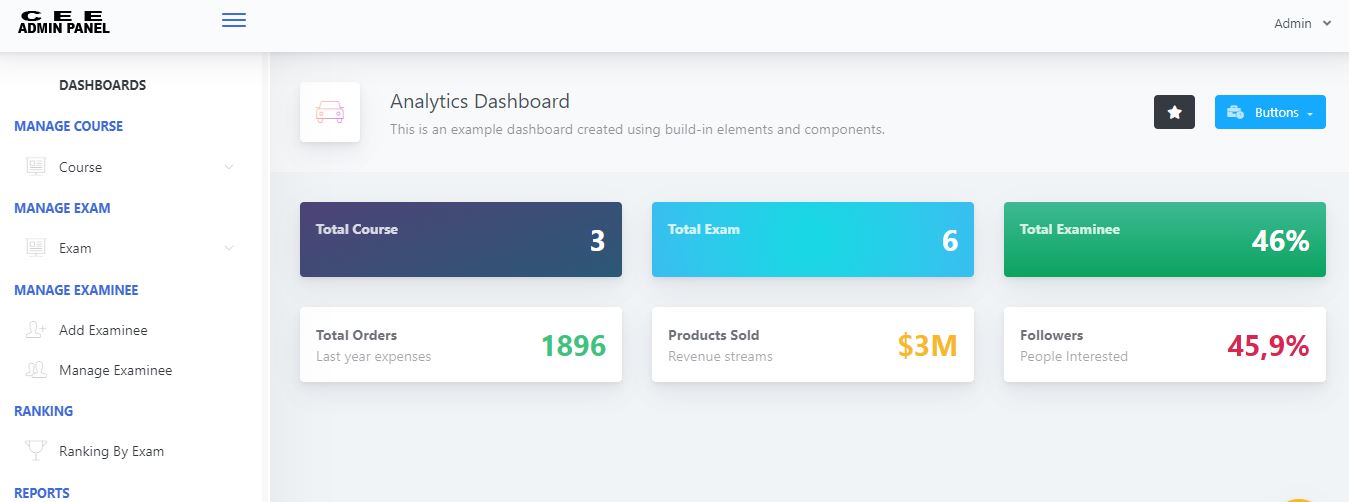Click the dashboard description subtitle text
Viewport: 1349px width, 502px height.
point(637,129)
